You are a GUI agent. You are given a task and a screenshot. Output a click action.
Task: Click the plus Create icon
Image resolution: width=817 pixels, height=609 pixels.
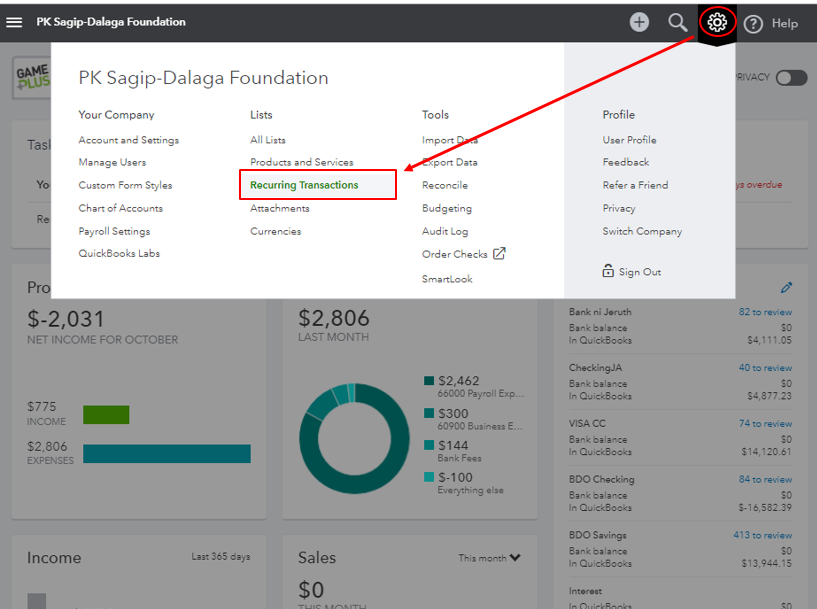pos(639,22)
